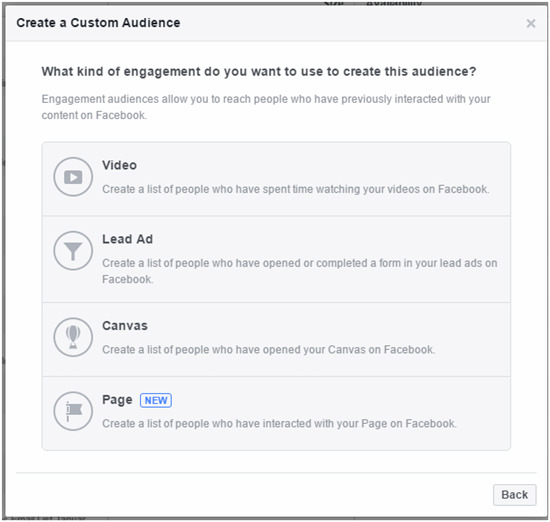Pick the Canvas option heading
Viewport: 550px width, 522px height.
pos(125,326)
